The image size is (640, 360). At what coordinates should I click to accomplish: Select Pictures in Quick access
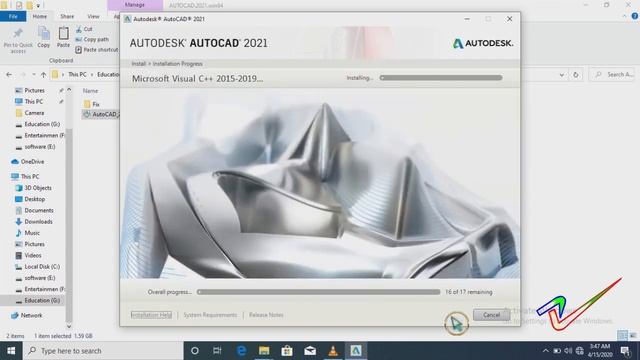pos(34,90)
